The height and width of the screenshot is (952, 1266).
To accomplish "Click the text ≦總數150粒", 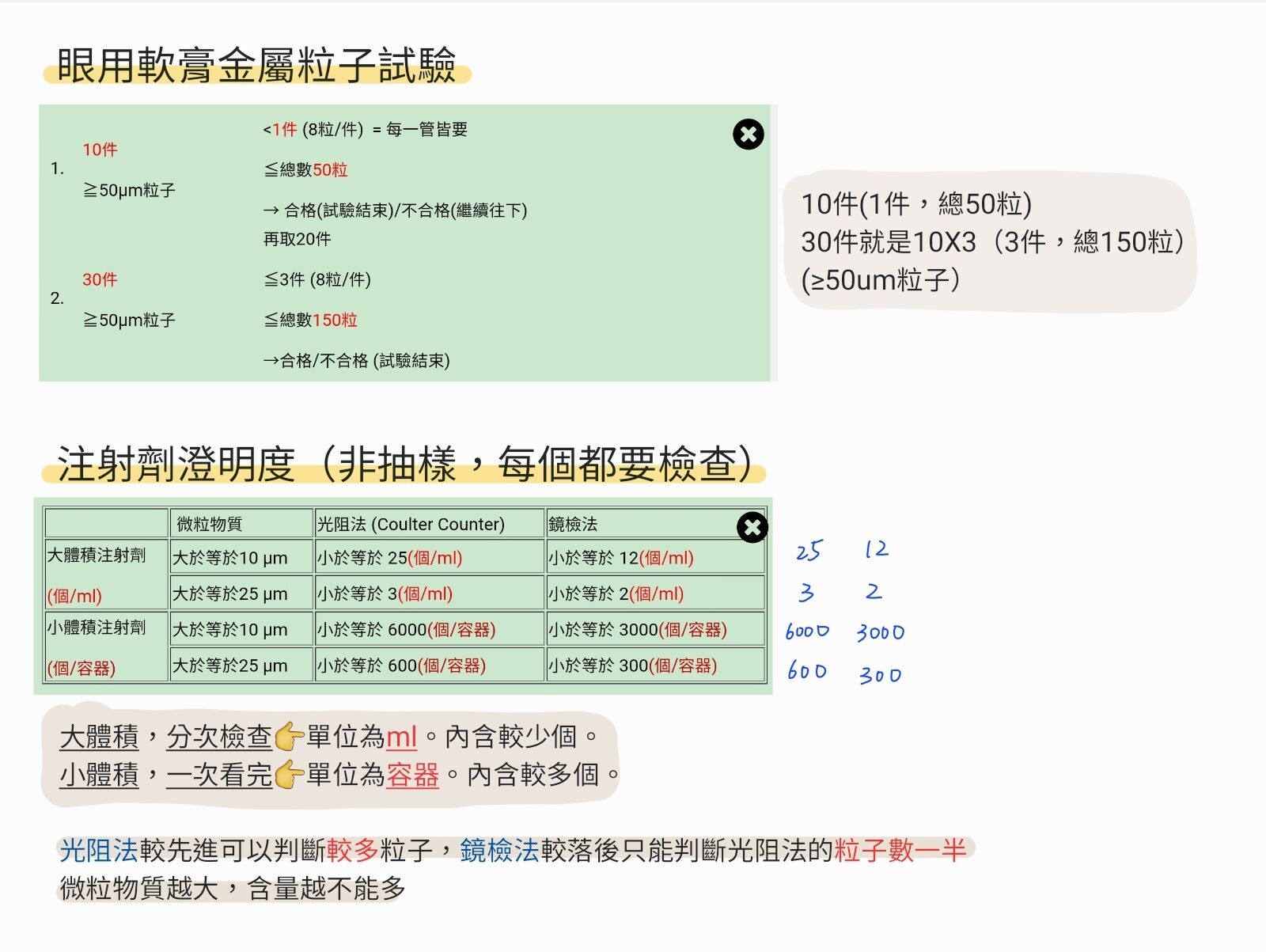I will pyautogui.click(x=310, y=320).
